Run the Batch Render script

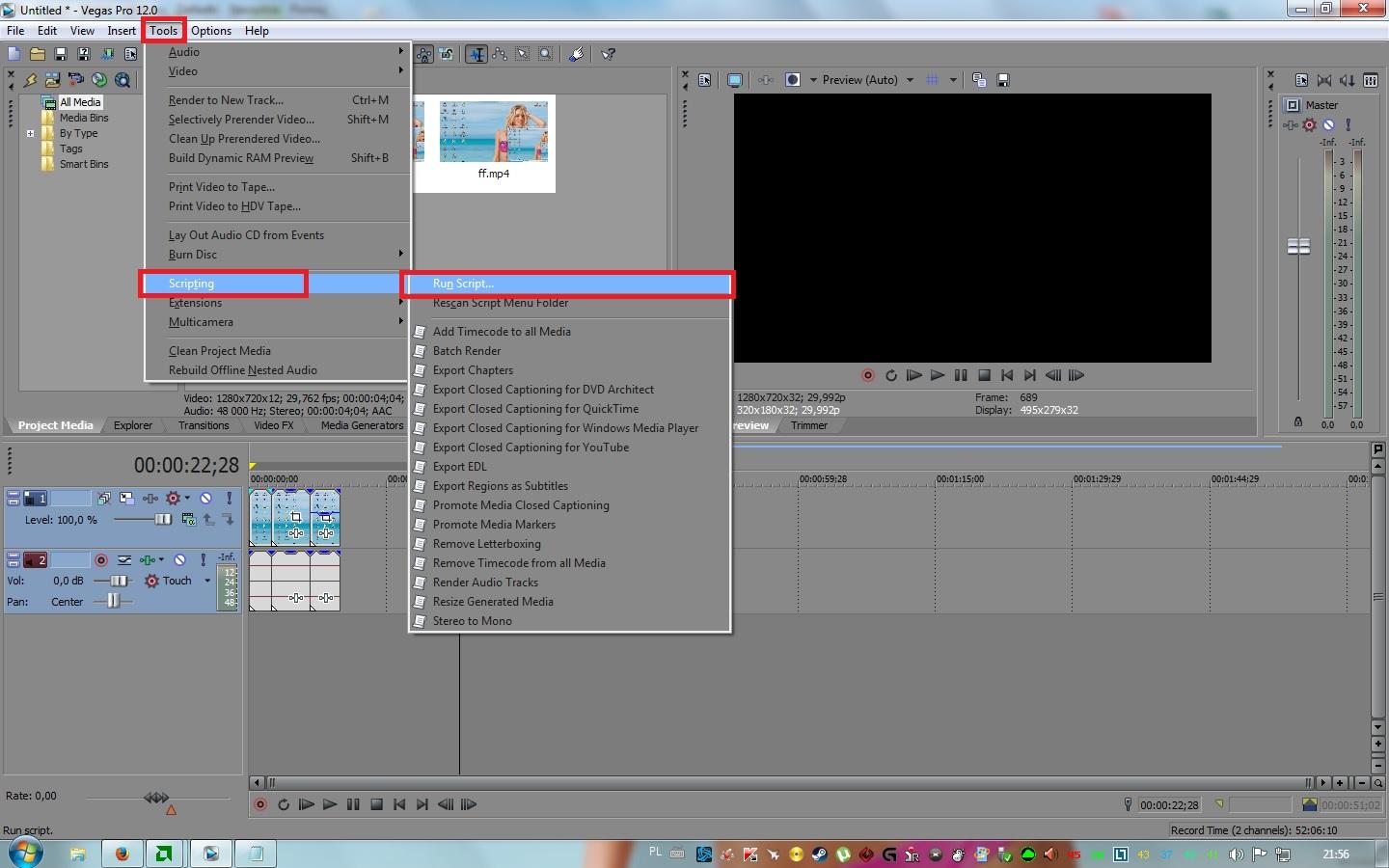467,351
